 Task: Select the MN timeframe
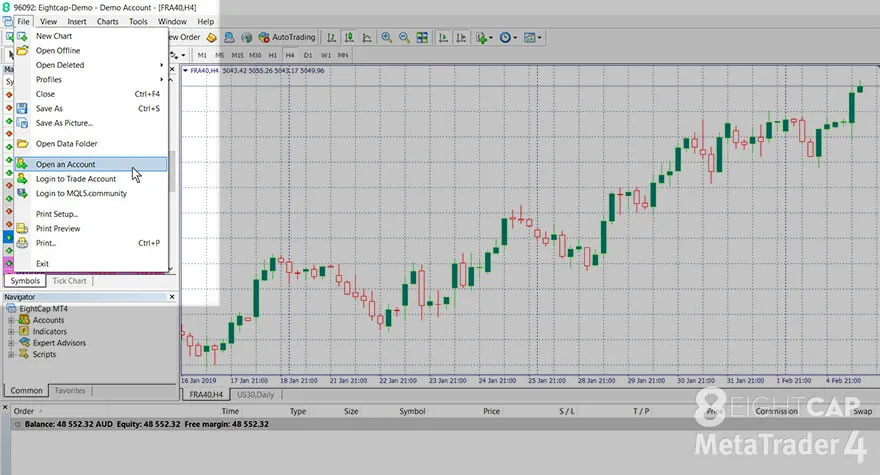(342, 55)
